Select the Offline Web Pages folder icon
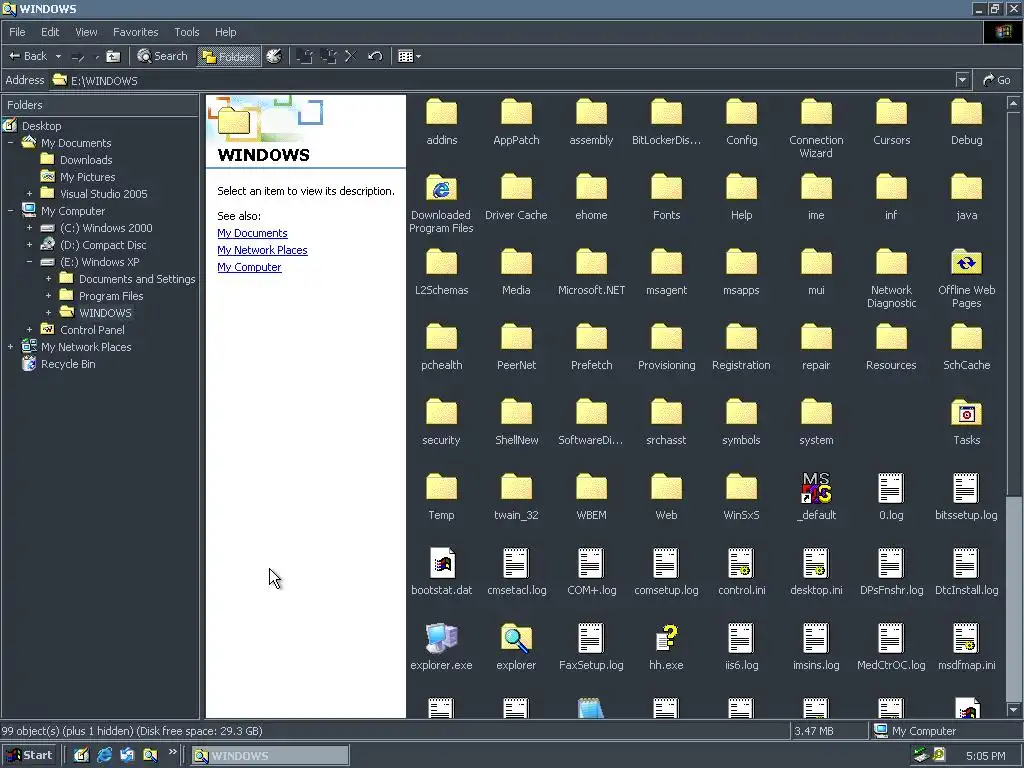1024x768 pixels. pos(967,263)
